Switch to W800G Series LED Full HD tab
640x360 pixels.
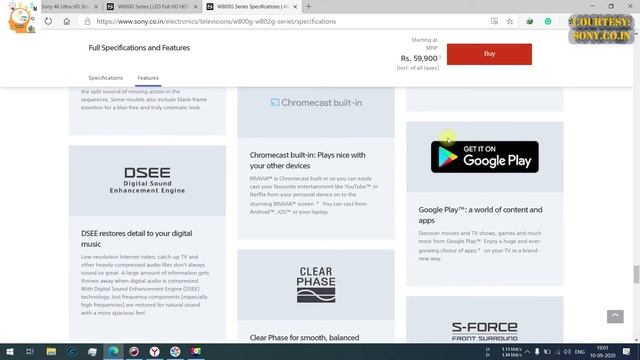[x=152, y=7]
